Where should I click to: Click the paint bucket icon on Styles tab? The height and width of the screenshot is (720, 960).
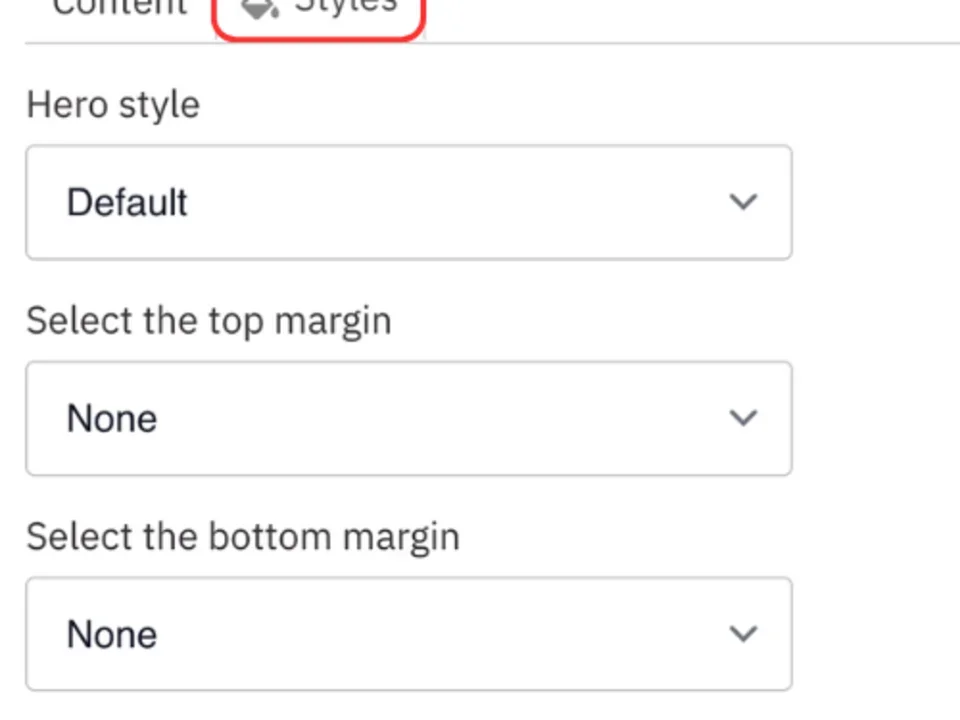[x=258, y=8]
